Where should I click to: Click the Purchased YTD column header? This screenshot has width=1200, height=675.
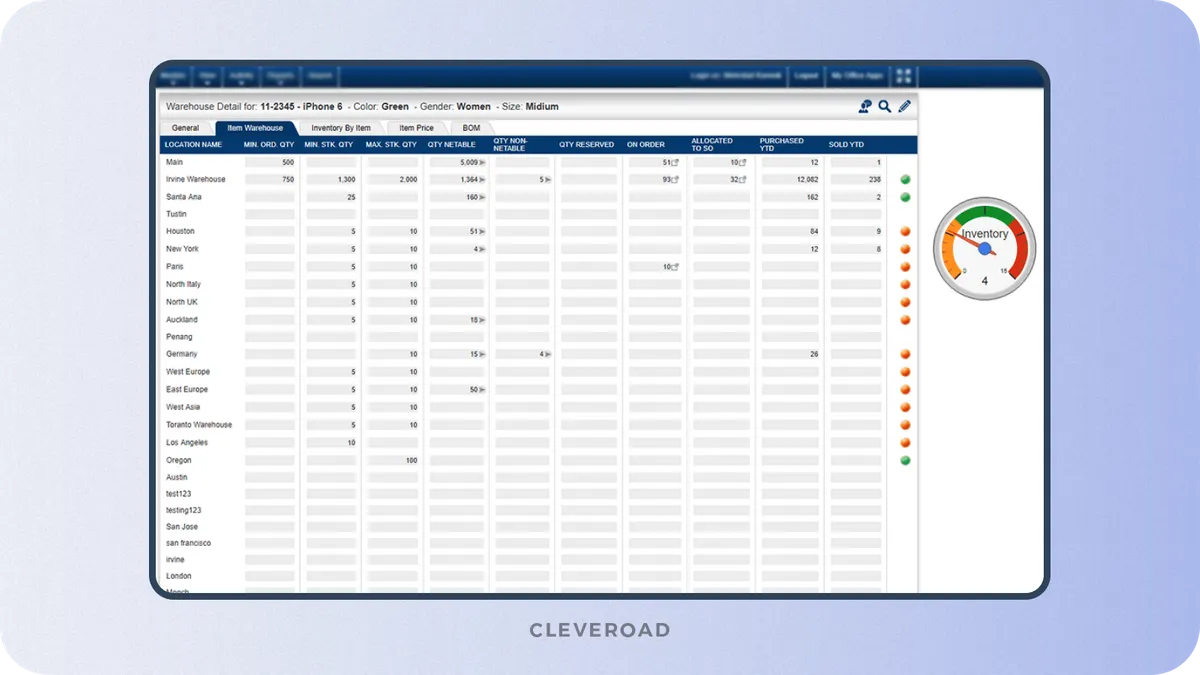point(782,145)
